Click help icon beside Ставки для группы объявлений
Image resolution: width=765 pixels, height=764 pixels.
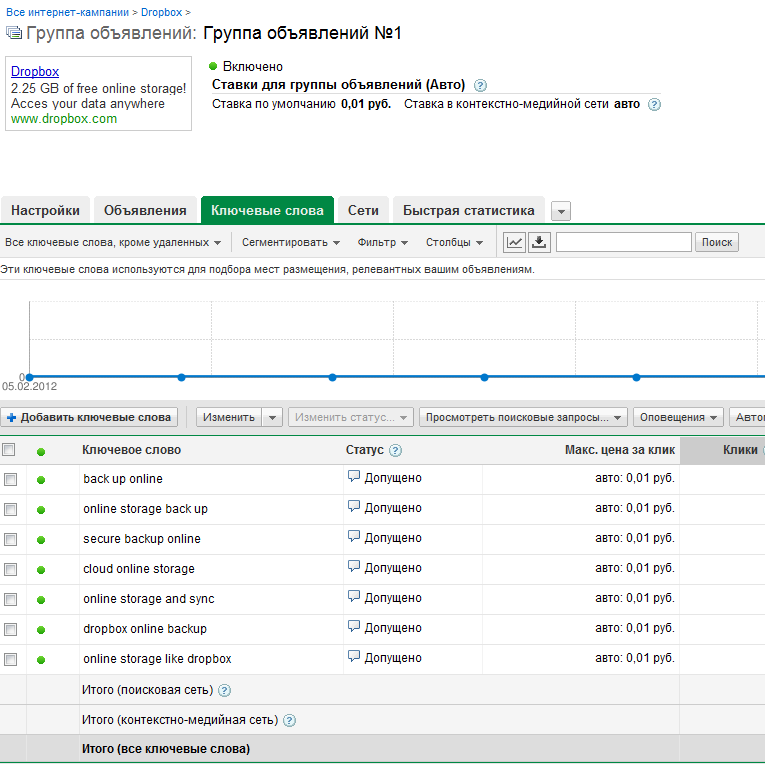[480, 85]
